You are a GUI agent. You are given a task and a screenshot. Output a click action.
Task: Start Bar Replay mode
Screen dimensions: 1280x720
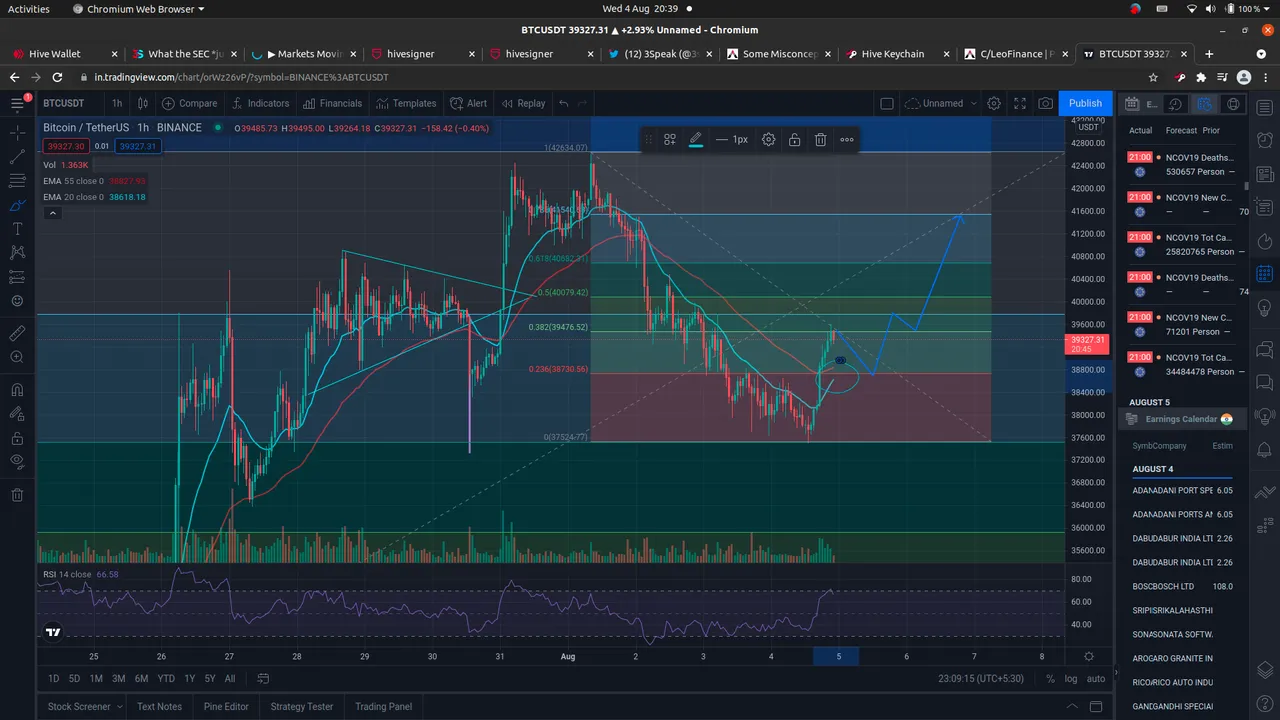point(523,103)
